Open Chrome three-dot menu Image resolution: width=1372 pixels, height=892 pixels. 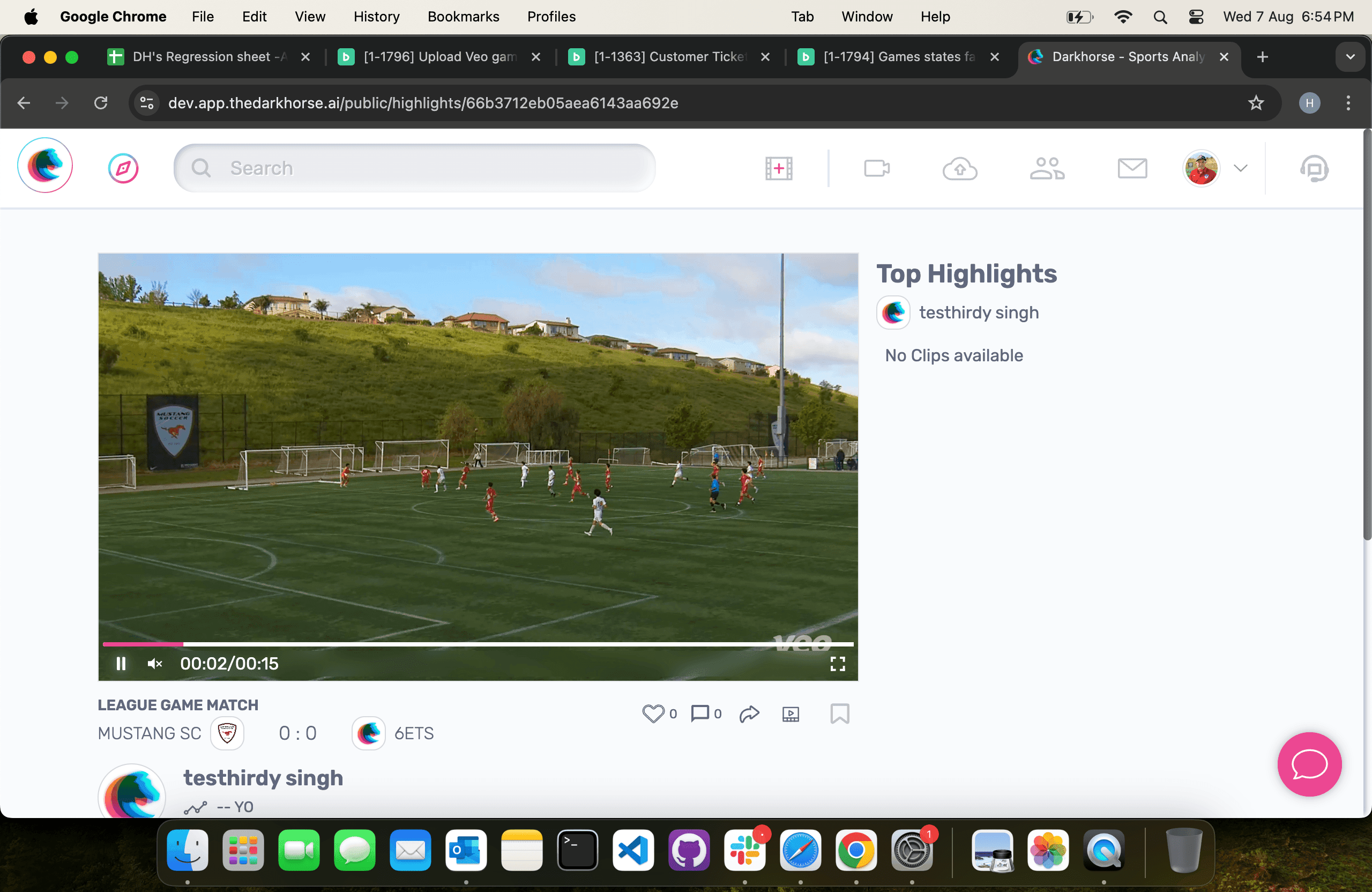(x=1348, y=103)
